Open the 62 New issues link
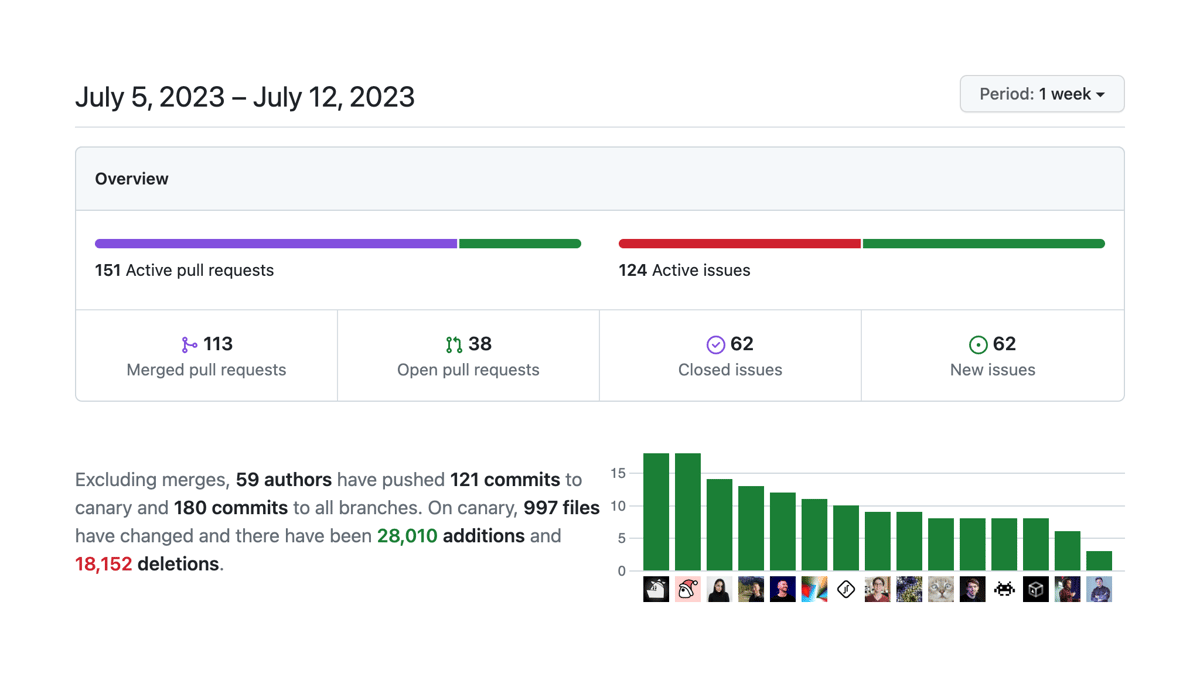 992,356
